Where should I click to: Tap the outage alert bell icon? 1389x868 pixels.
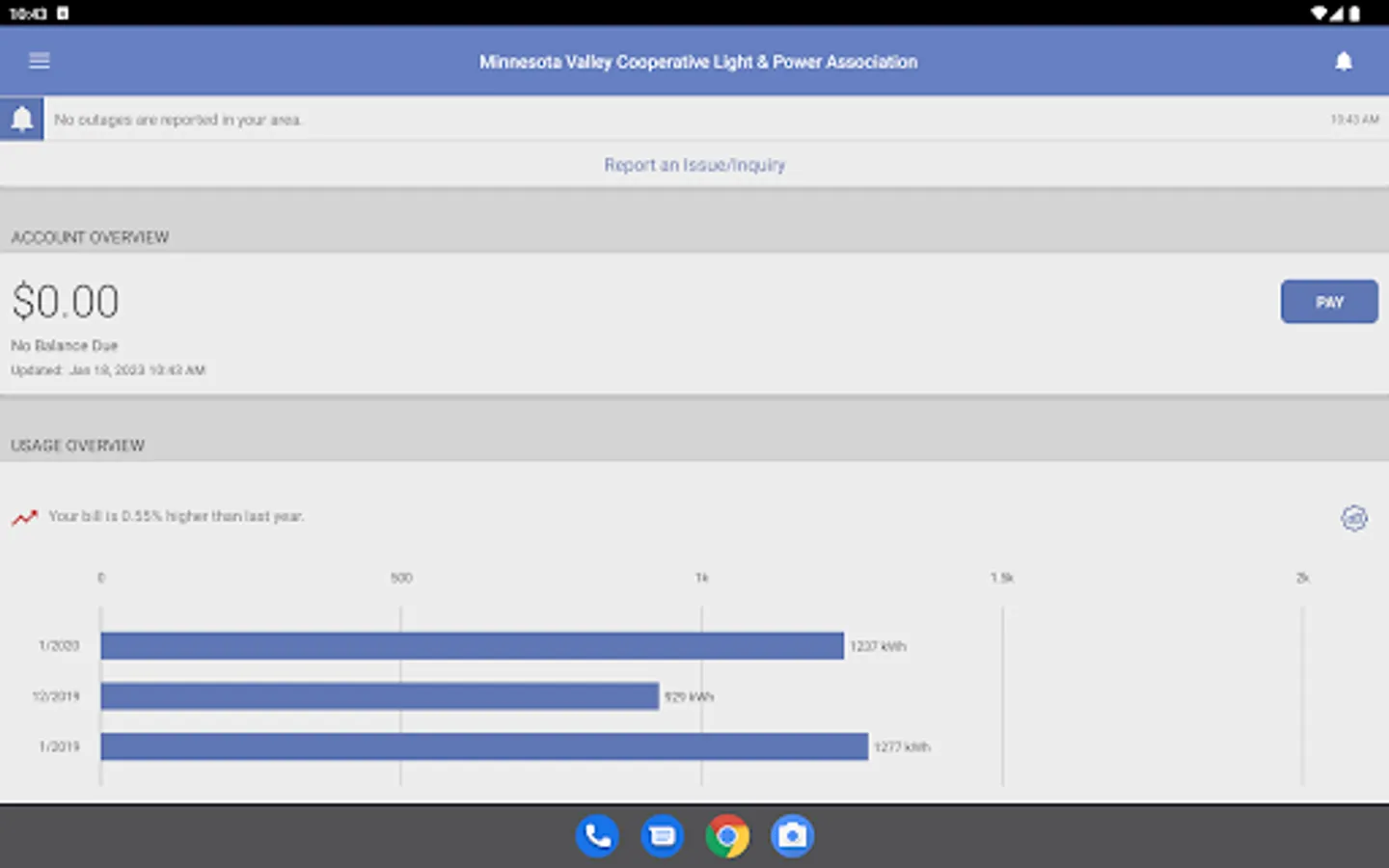pos(21,119)
